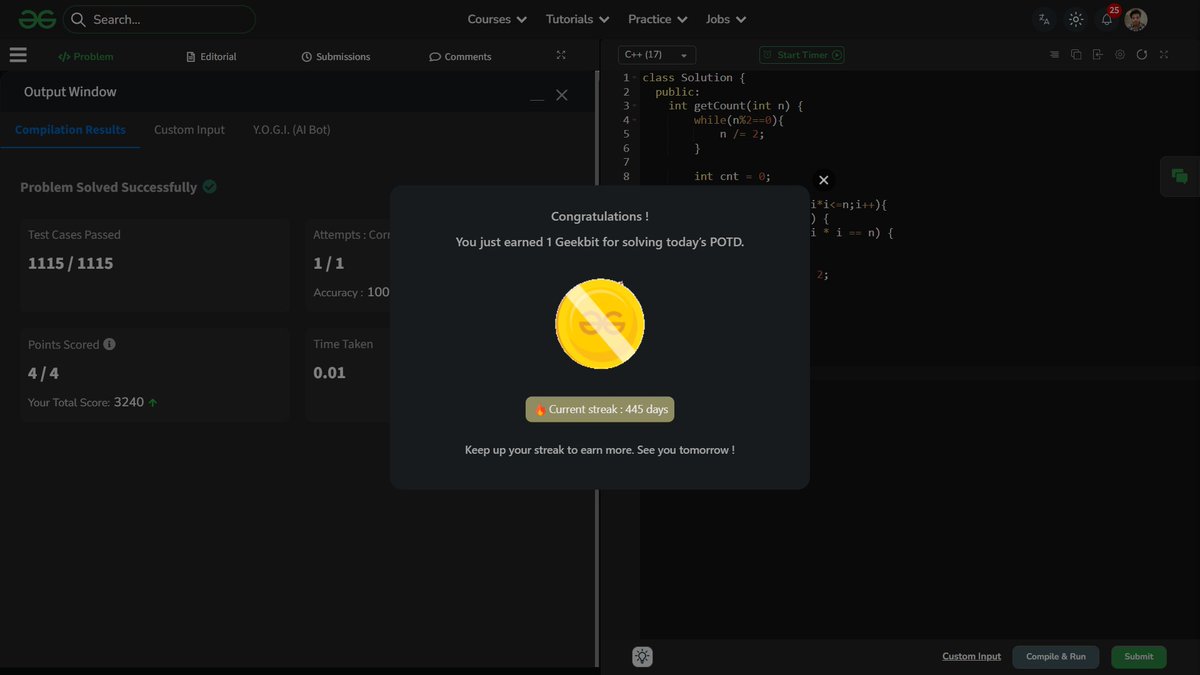Image resolution: width=1200 pixels, height=675 pixels.
Task: Open the C++ (17) language dropdown
Action: tap(657, 55)
